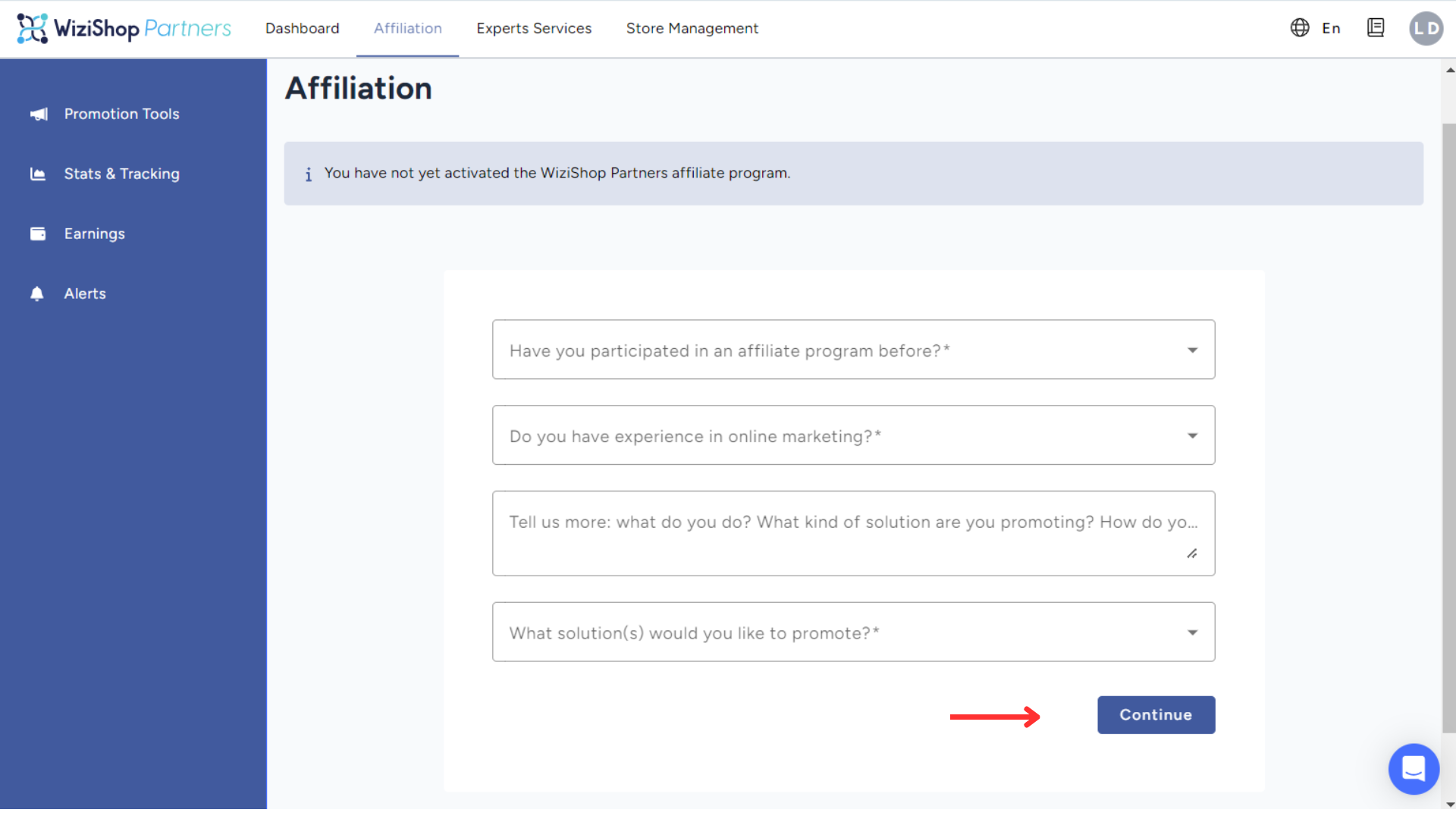Switch language using the En selector

pyautogui.click(x=1331, y=28)
